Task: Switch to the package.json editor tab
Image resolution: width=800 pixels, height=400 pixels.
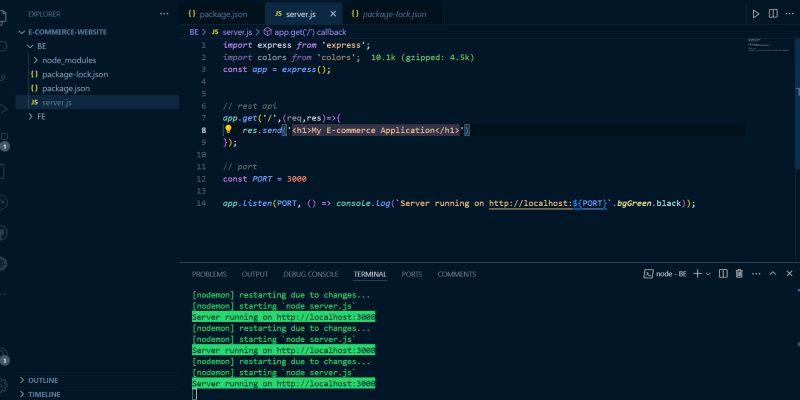Action: pyautogui.click(x=222, y=15)
